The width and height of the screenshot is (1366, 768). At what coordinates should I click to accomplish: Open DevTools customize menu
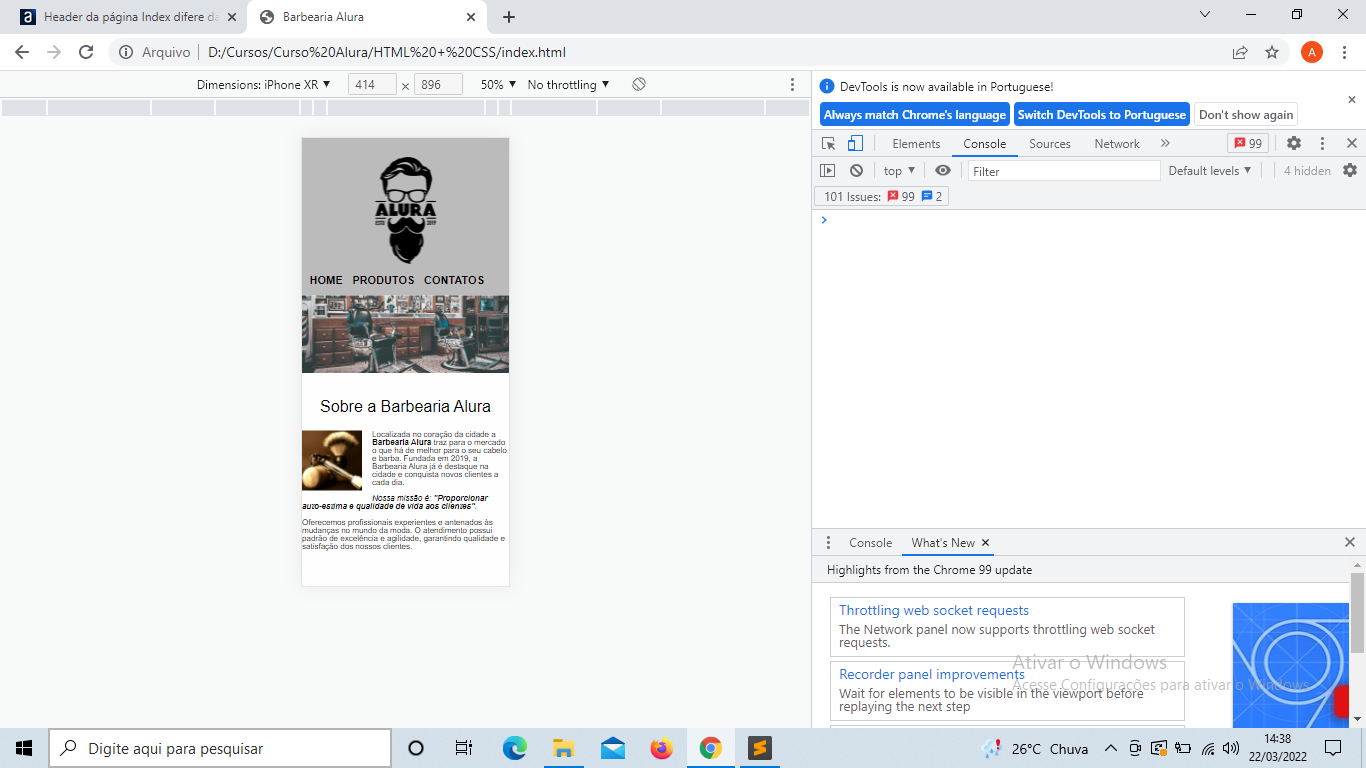[x=1322, y=143]
